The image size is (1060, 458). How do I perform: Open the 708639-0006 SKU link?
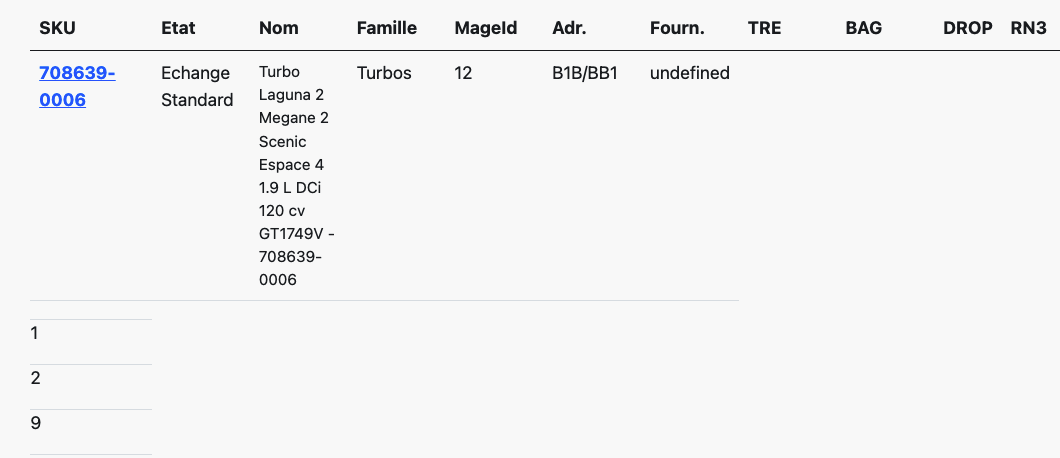click(77, 87)
